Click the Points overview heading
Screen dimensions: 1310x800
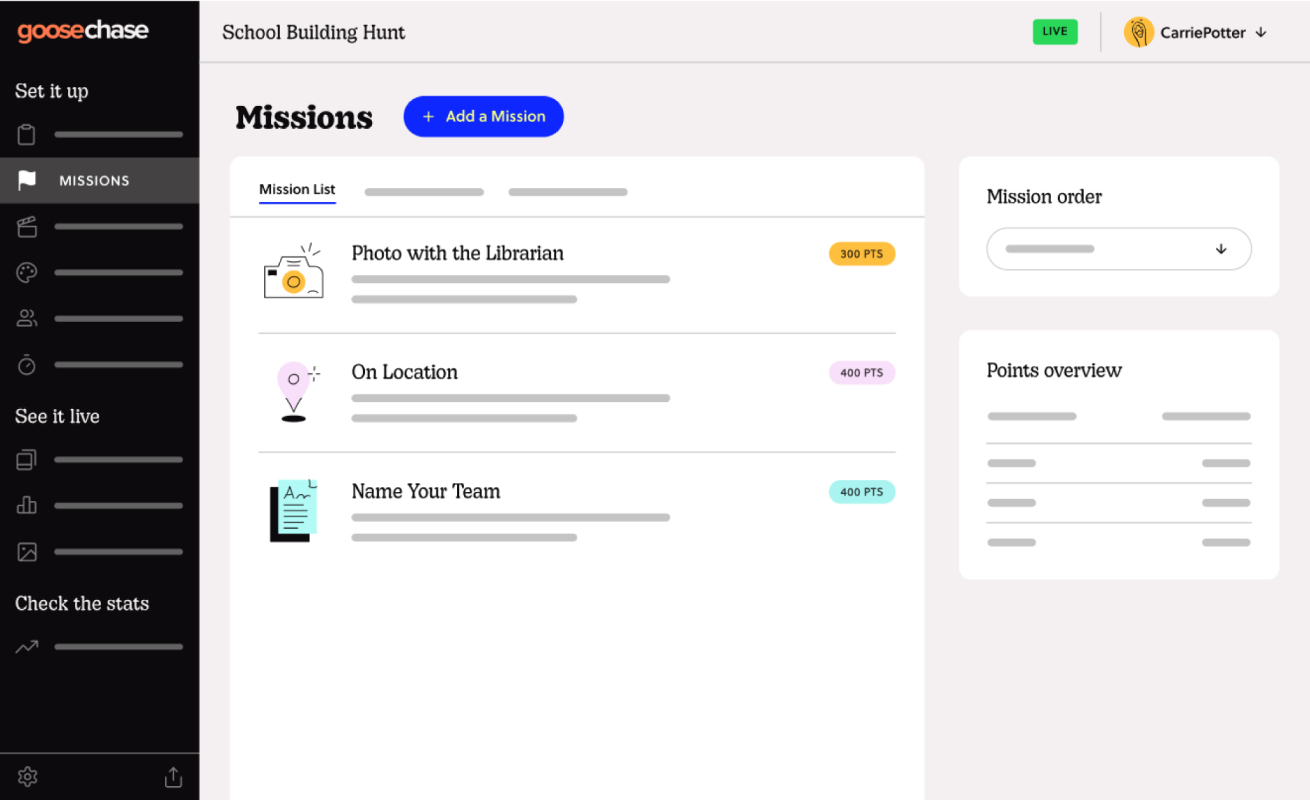point(1054,370)
